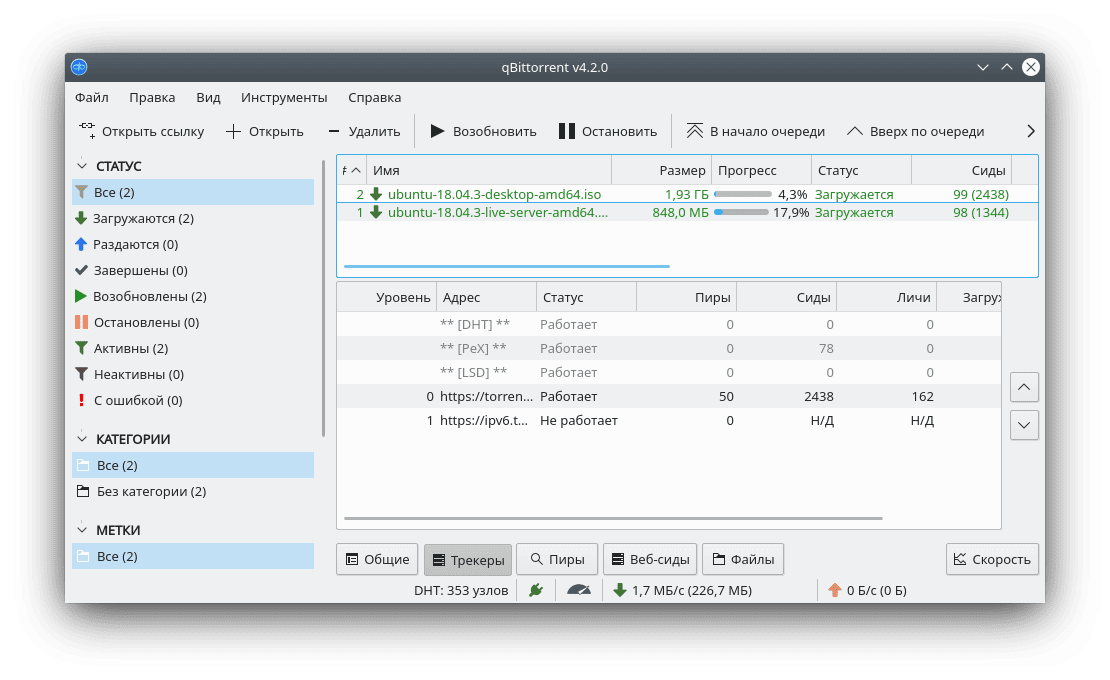Sort trackers by Пиры column header

point(686,297)
